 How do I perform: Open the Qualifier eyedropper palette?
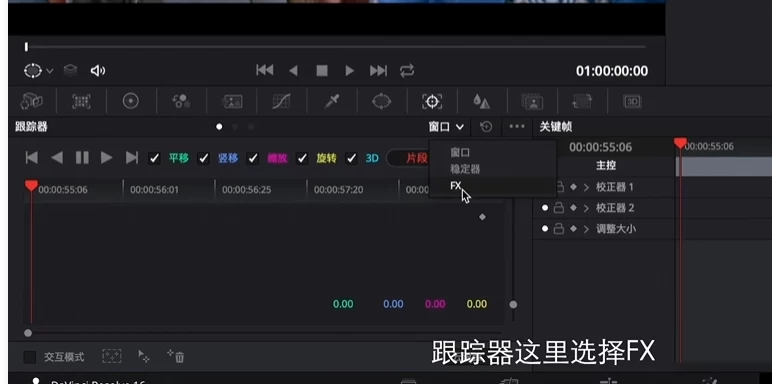tap(331, 101)
